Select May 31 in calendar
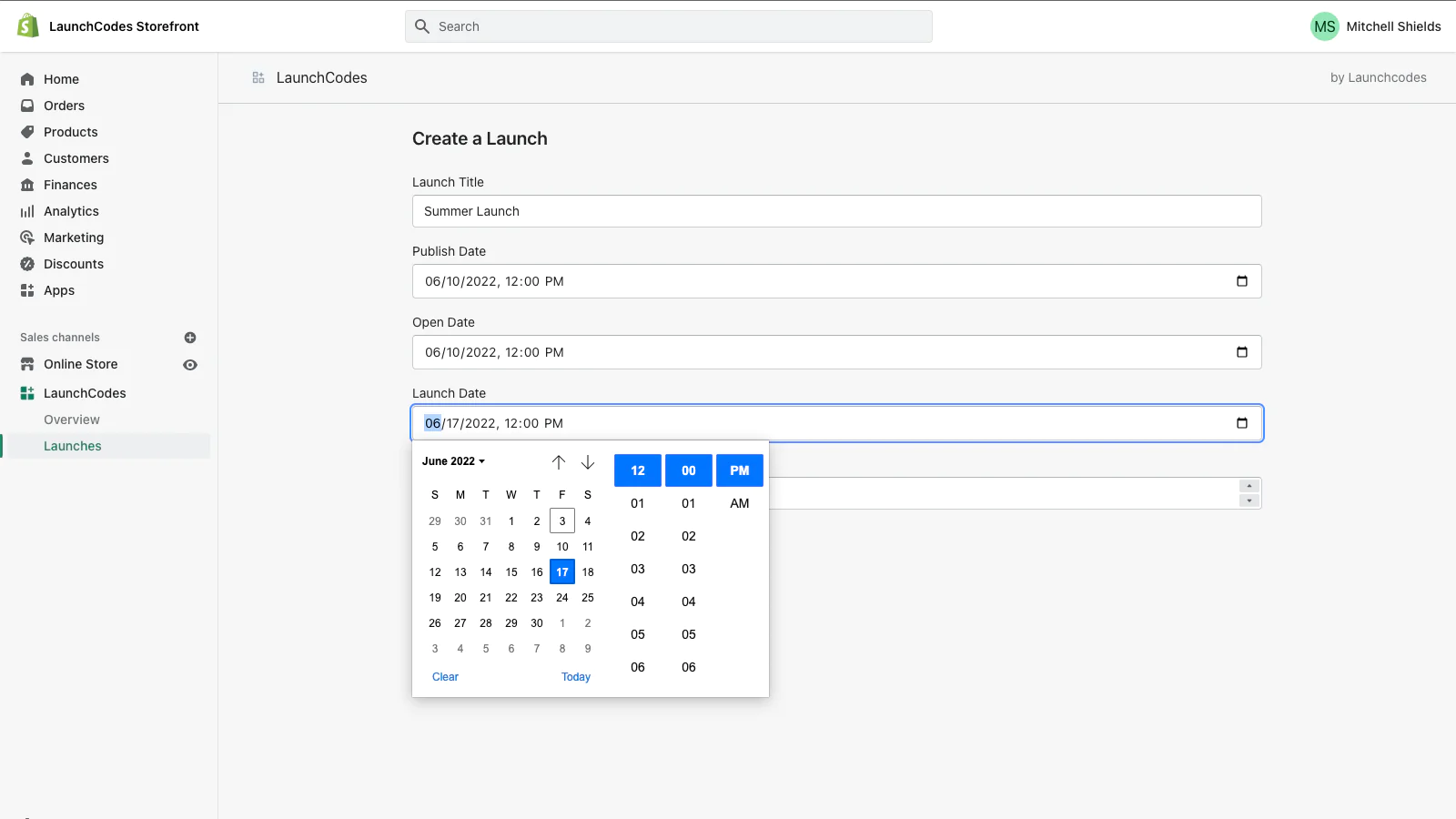Viewport: 1456px width, 819px height. 486,521
